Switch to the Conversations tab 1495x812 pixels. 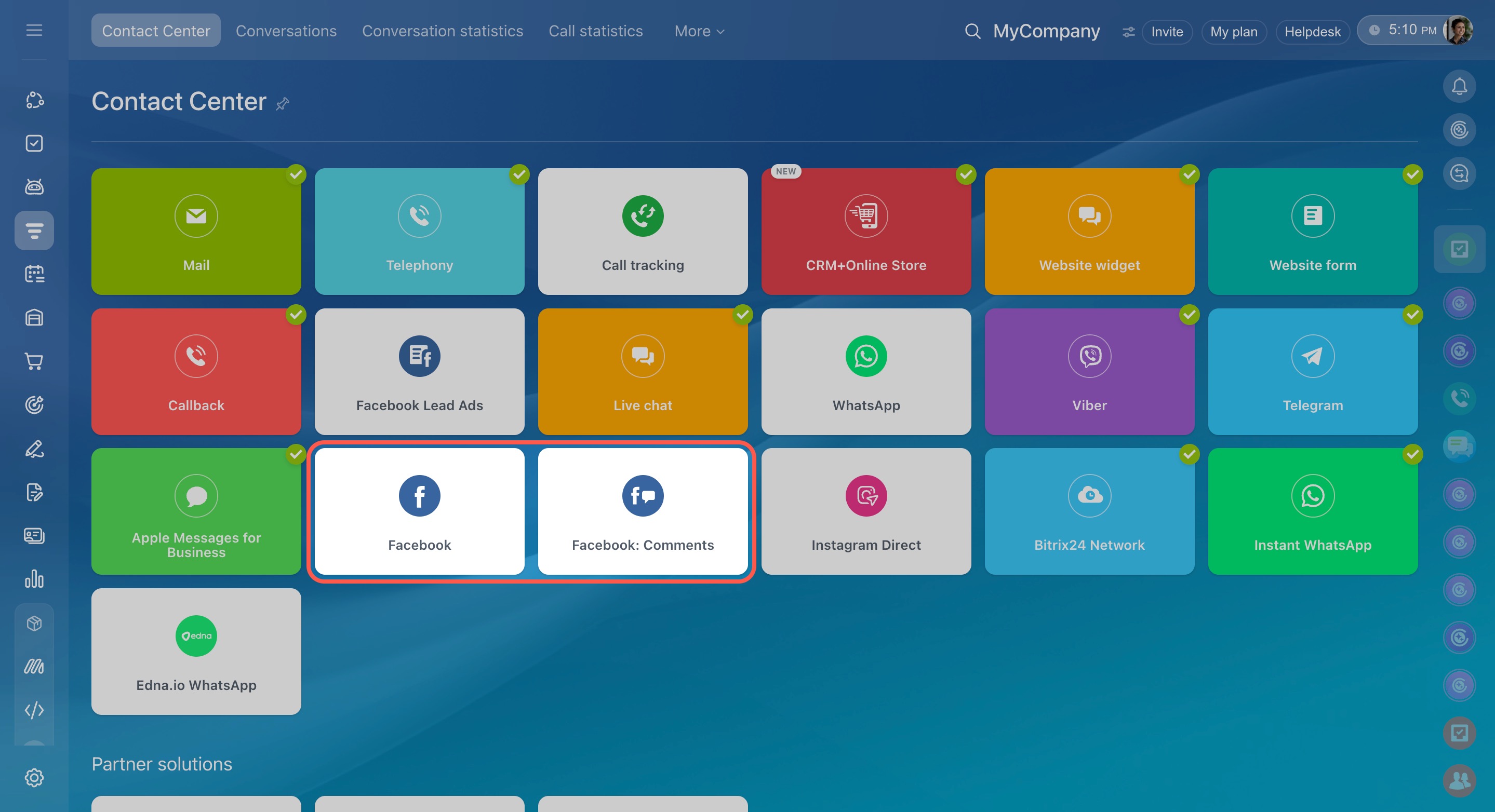pyautogui.click(x=286, y=31)
